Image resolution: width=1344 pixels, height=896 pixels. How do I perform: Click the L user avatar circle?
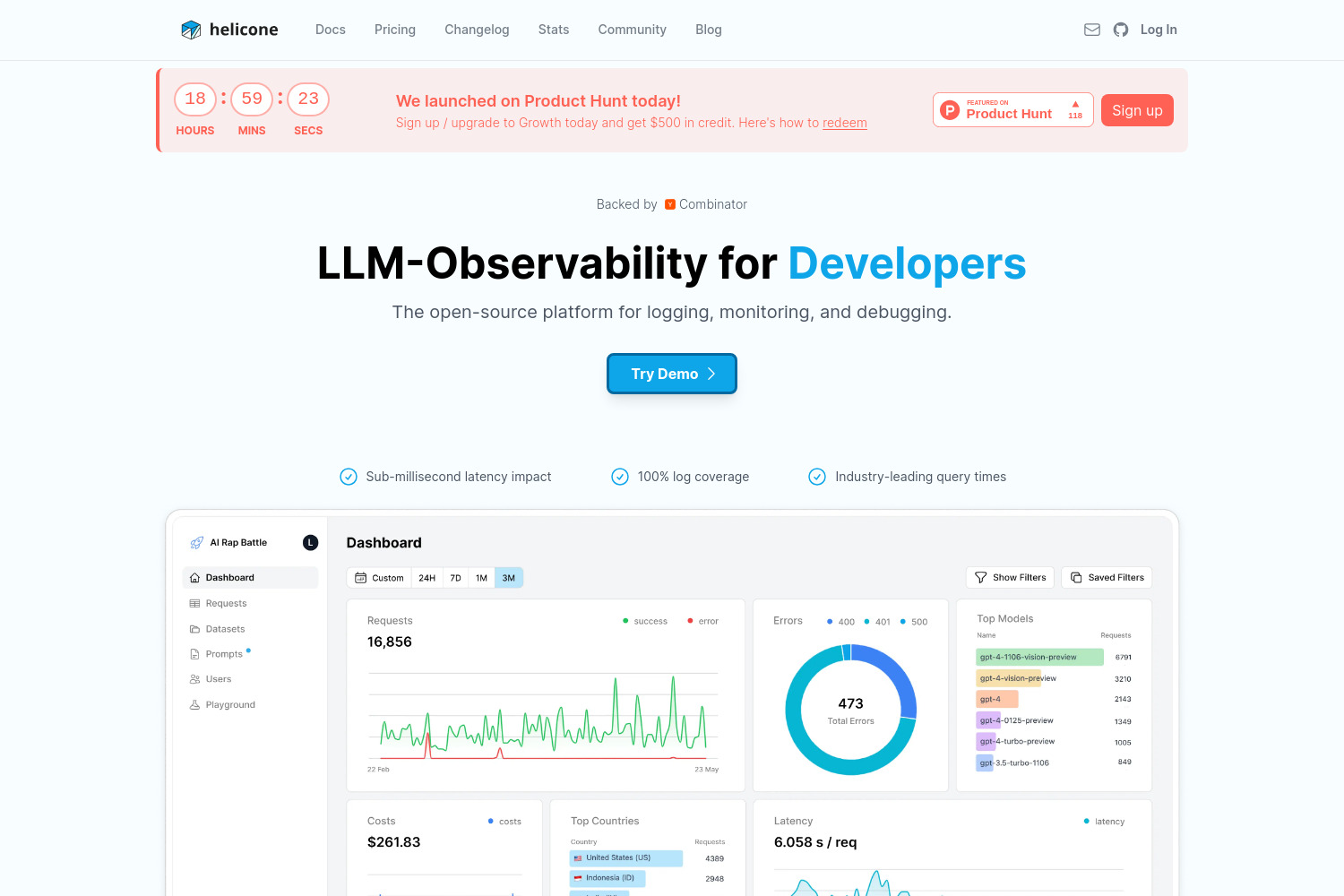pyautogui.click(x=311, y=542)
